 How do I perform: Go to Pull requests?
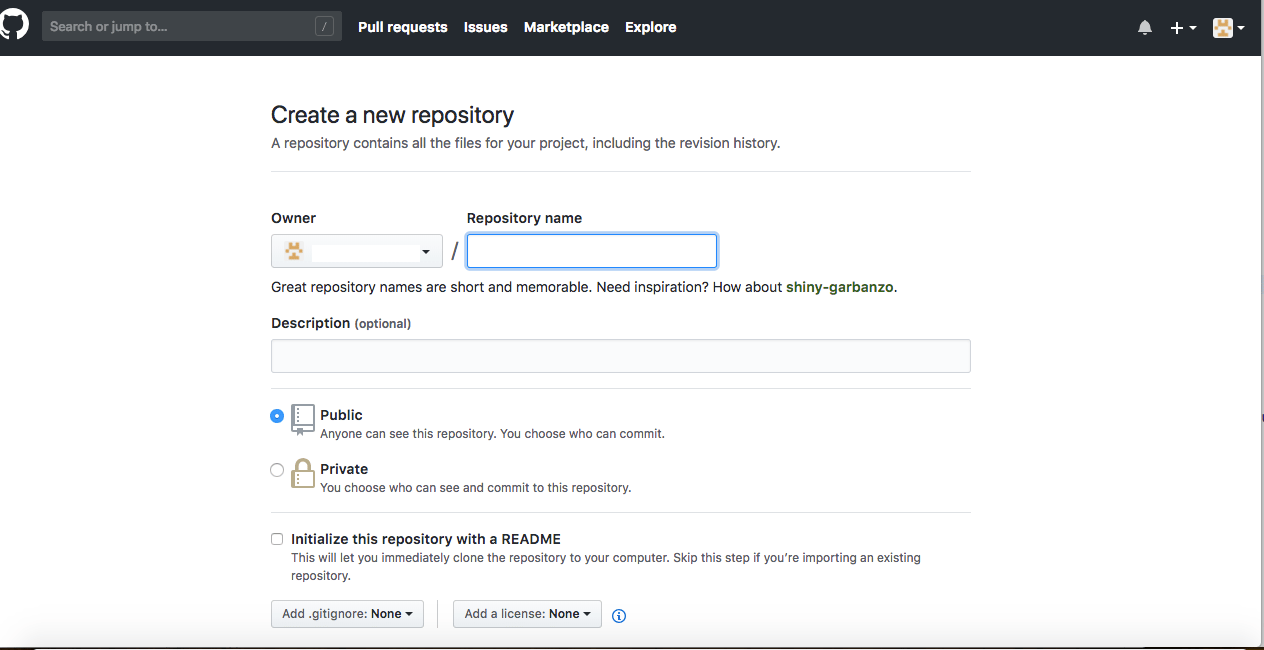(x=403, y=27)
